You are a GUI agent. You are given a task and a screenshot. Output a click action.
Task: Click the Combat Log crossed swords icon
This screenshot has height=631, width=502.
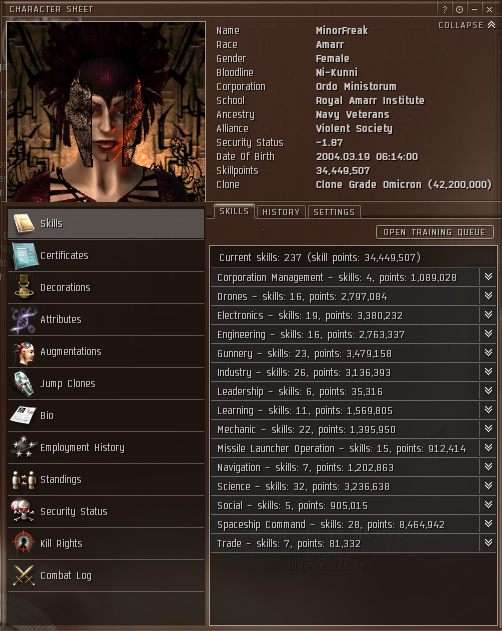pyautogui.click(x=24, y=575)
